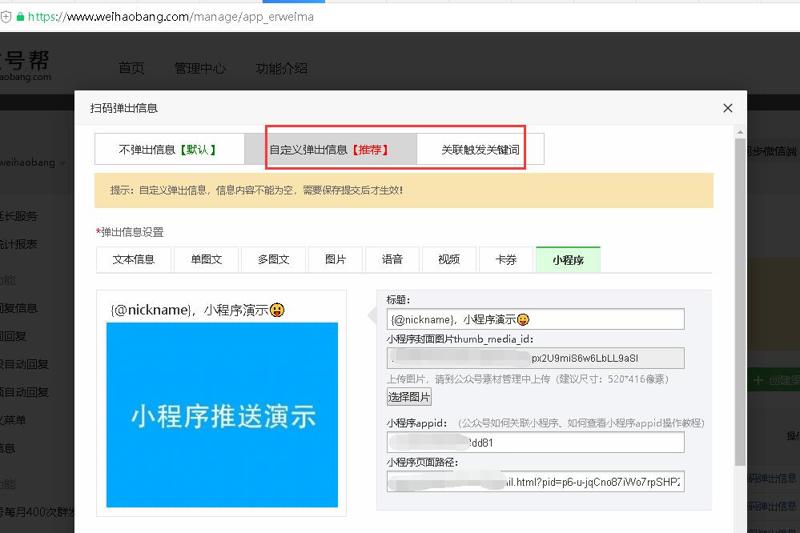The height and width of the screenshot is (533, 800).
Task: Click the emoji in title input field
Action: coord(523,320)
